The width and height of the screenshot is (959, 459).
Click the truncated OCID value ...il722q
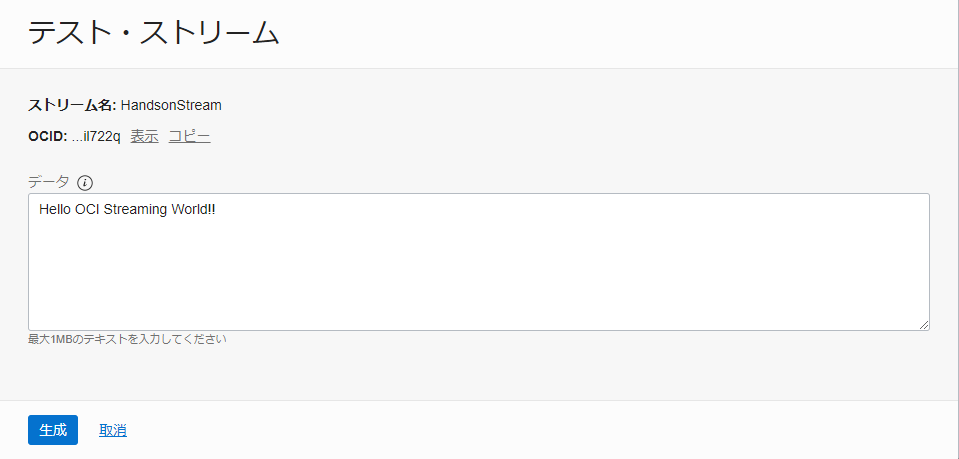[96, 136]
